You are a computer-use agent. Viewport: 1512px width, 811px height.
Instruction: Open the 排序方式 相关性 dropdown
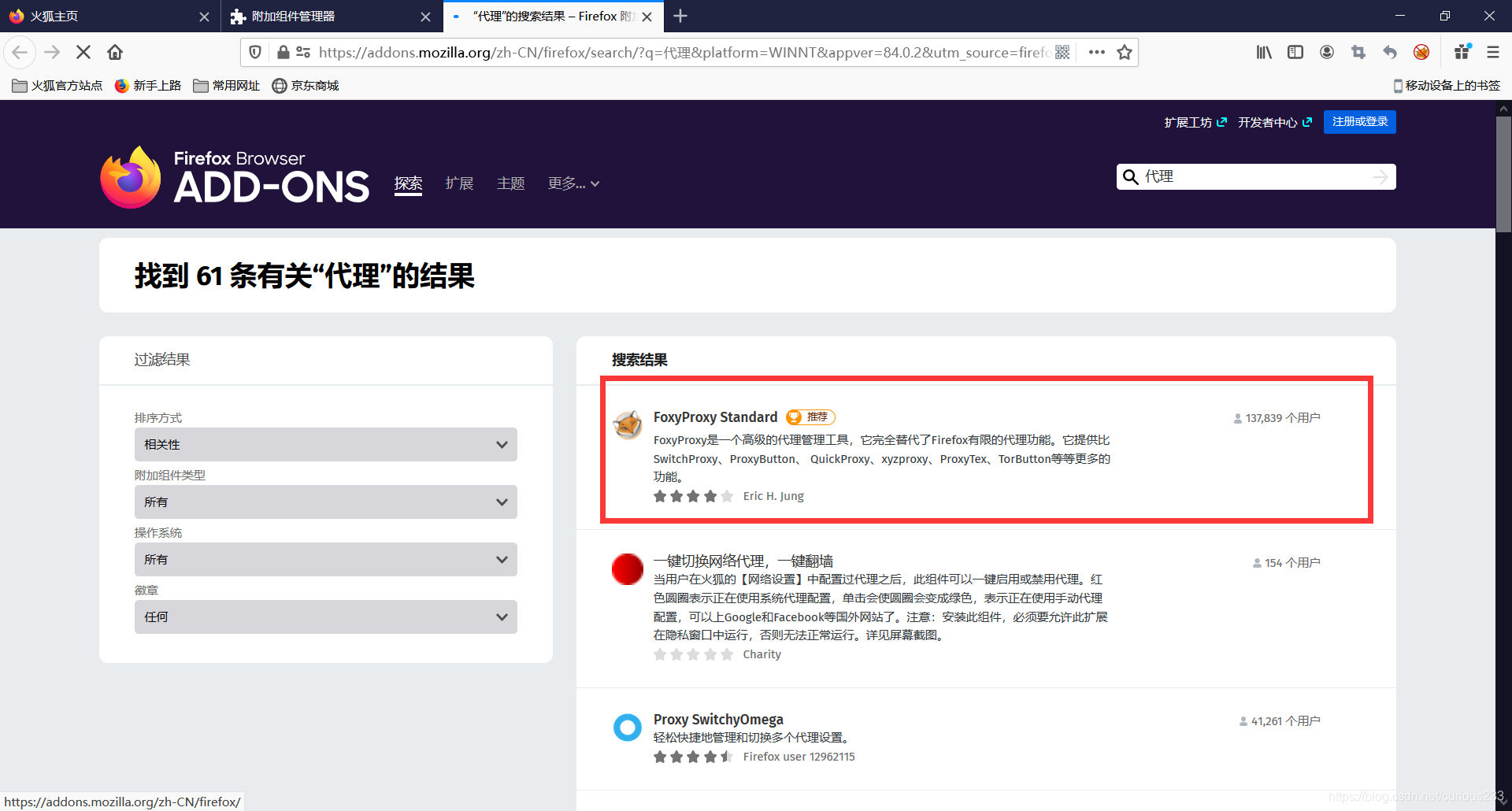click(x=326, y=444)
